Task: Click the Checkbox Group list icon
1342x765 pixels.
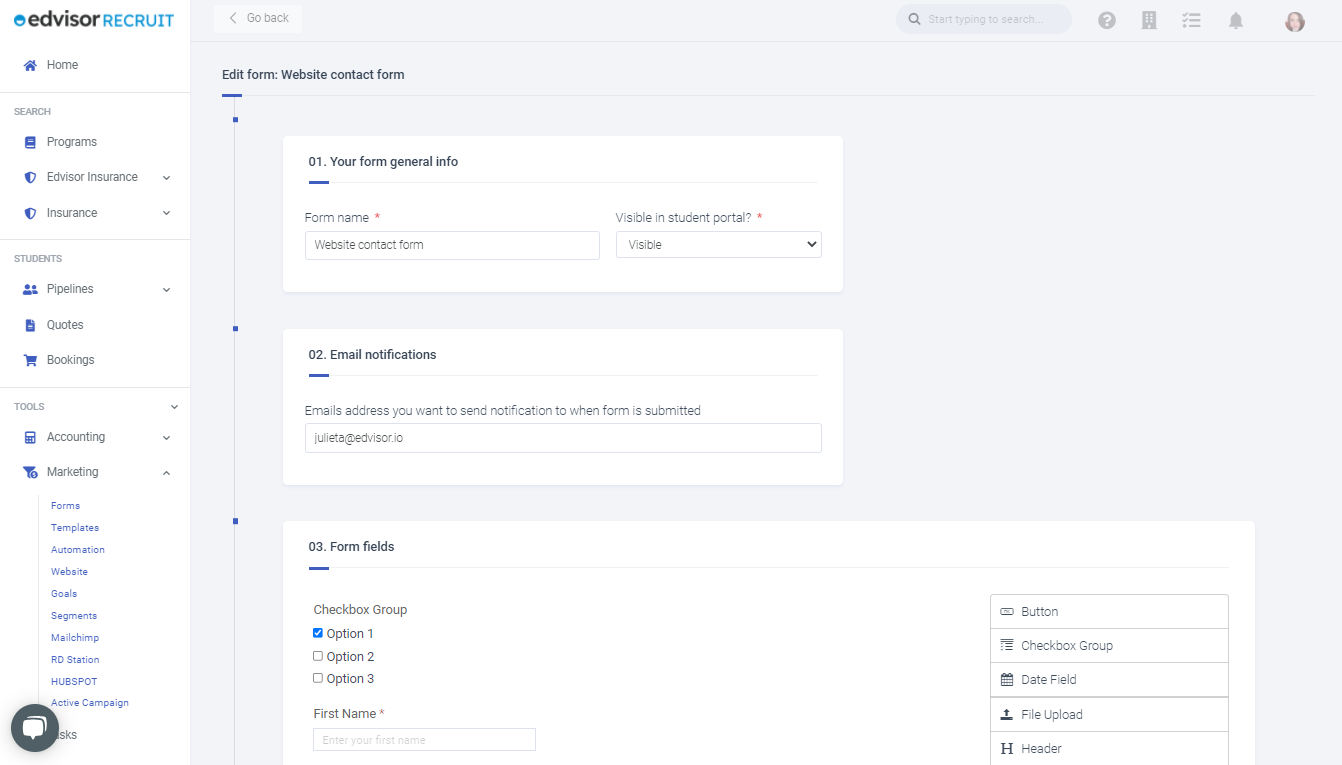Action: [x=1007, y=645]
